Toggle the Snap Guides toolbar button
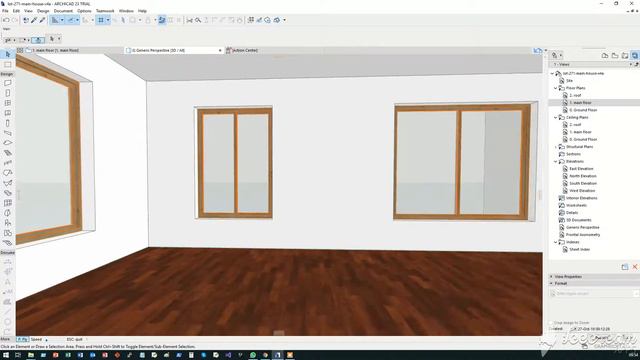Viewport: 640px width, 360px height. click(70, 20)
